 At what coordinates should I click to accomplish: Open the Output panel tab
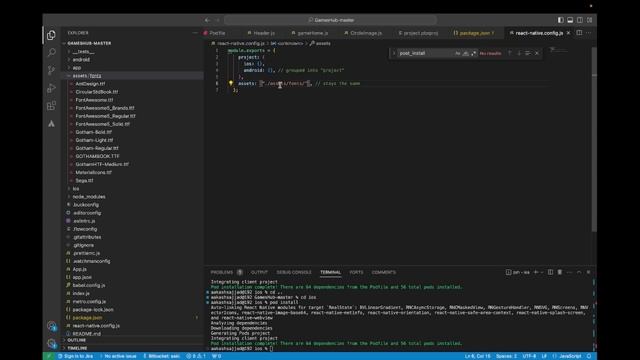point(259,272)
